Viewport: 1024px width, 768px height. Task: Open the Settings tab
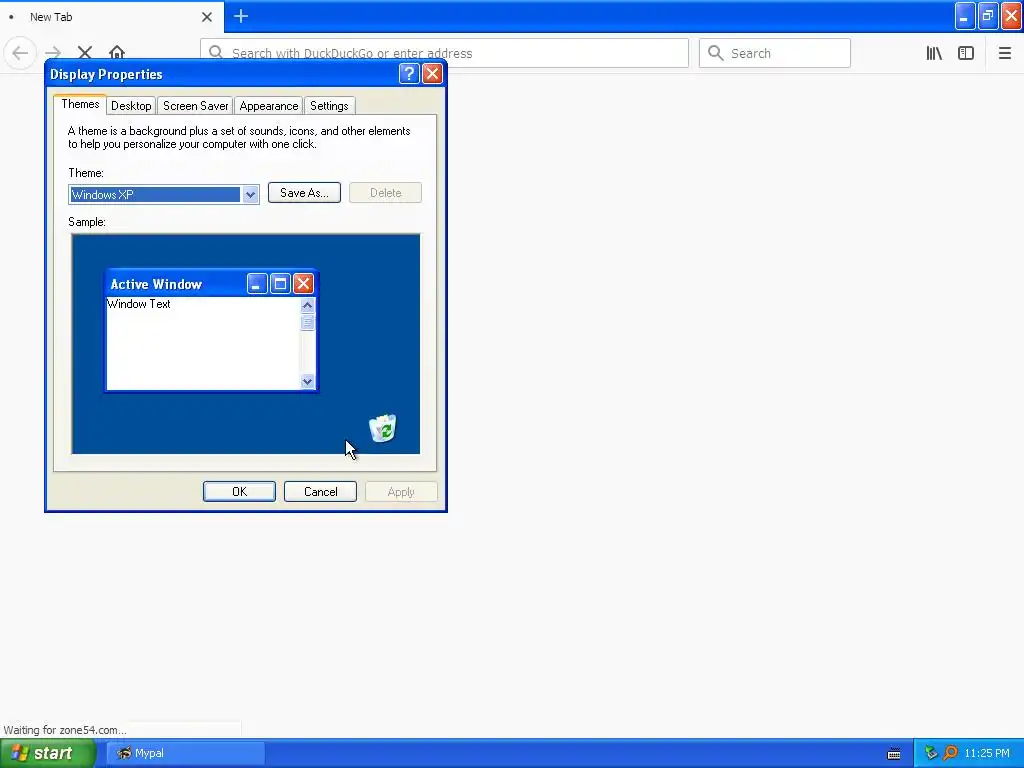tap(329, 106)
